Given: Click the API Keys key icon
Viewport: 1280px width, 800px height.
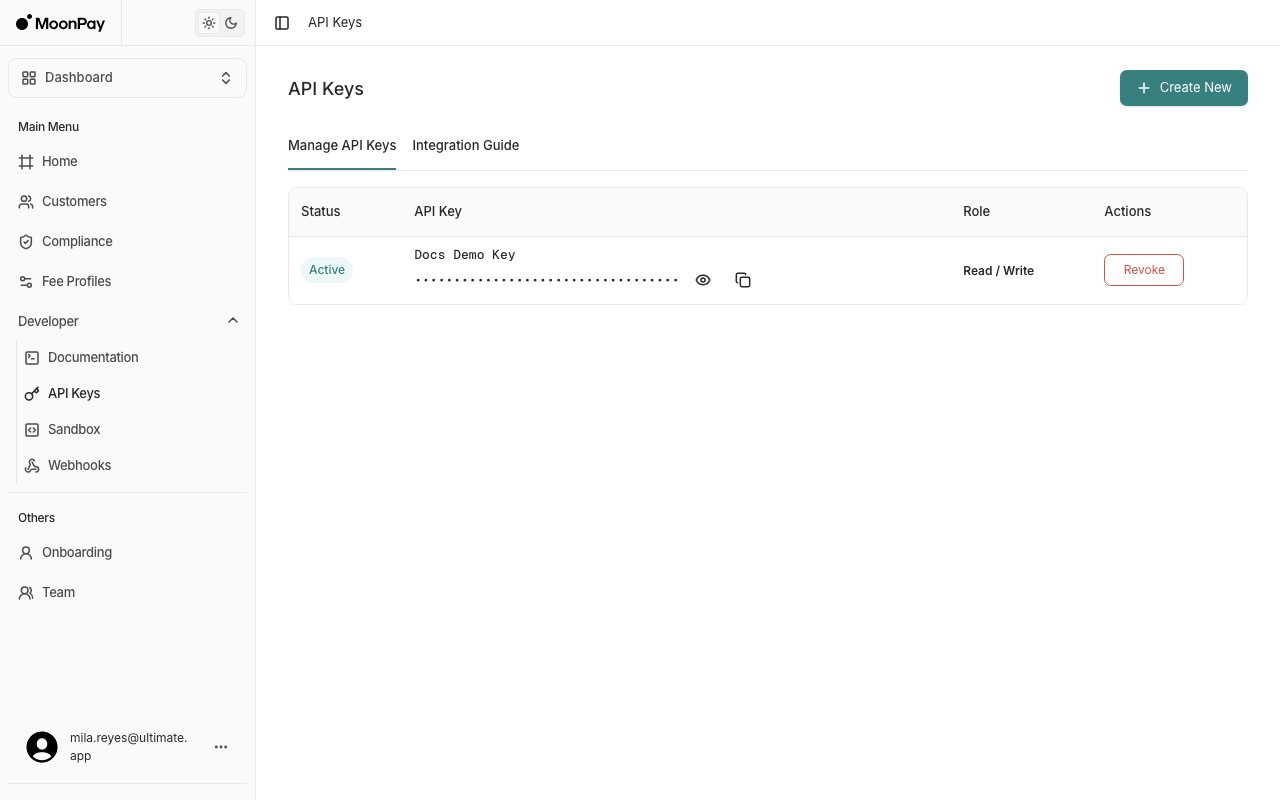Looking at the screenshot, I should (x=32, y=393).
